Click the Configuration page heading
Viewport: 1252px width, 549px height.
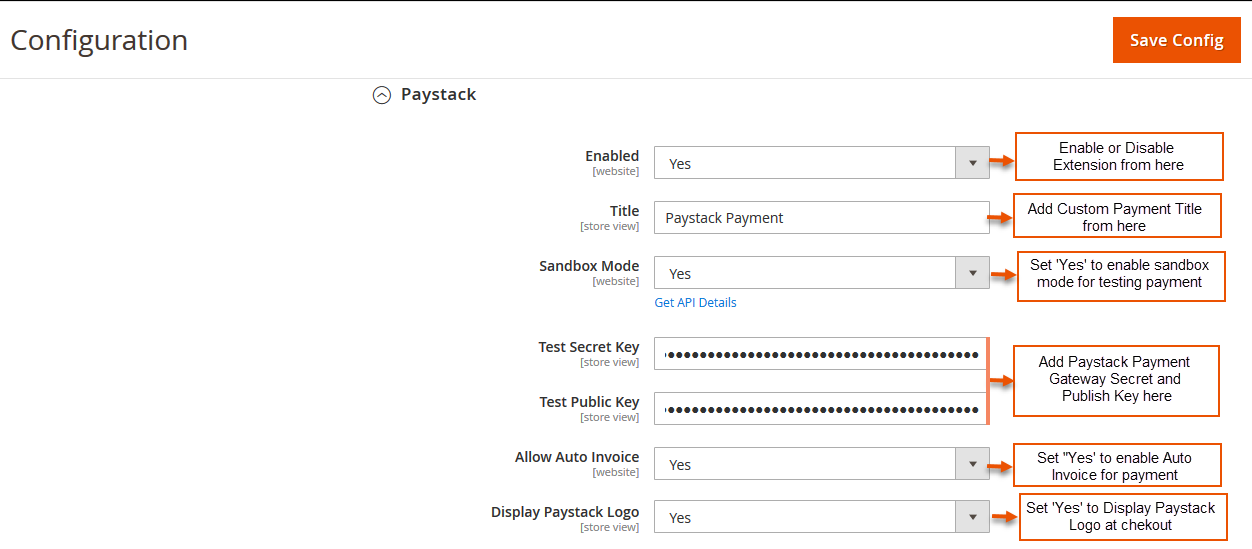pos(99,40)
